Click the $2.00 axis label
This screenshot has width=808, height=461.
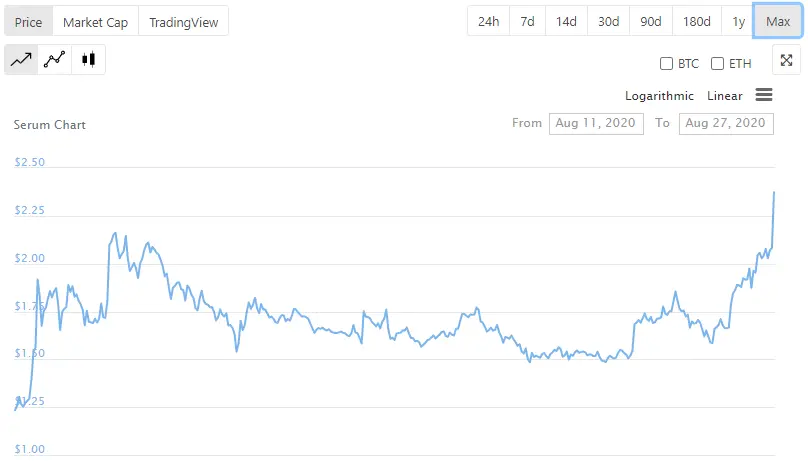(x=29, y=258)
